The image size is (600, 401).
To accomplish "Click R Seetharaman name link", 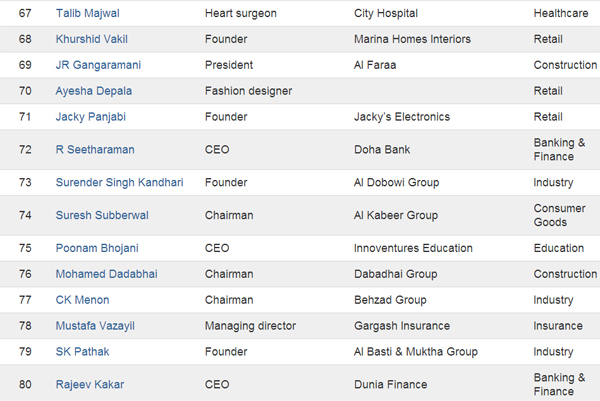I will [x=95, y=150].
